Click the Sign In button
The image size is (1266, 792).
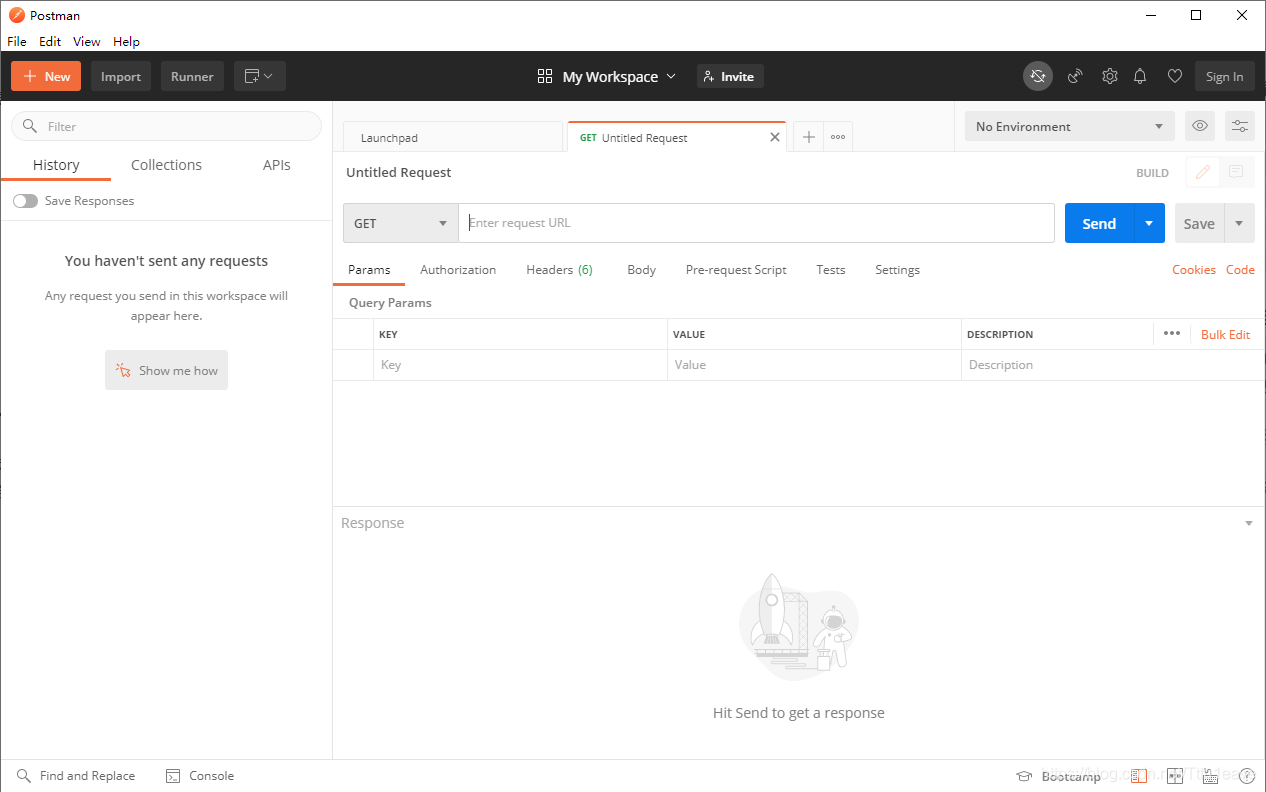coord(1224,76)
